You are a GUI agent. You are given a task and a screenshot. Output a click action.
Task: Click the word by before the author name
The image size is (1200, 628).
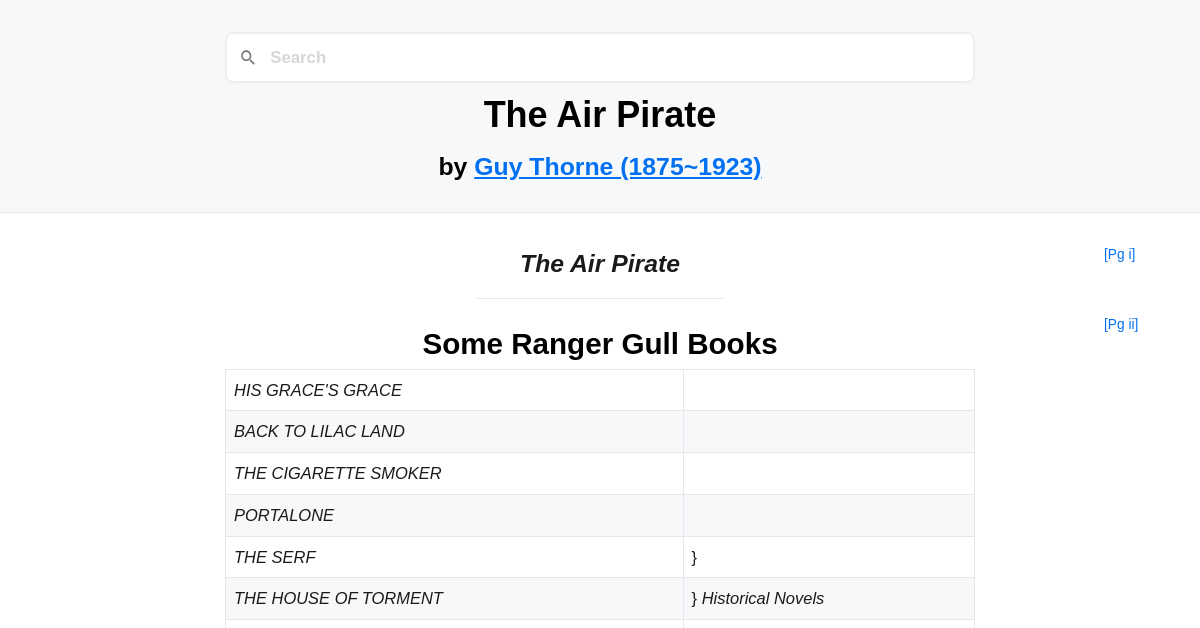(453, 166)
